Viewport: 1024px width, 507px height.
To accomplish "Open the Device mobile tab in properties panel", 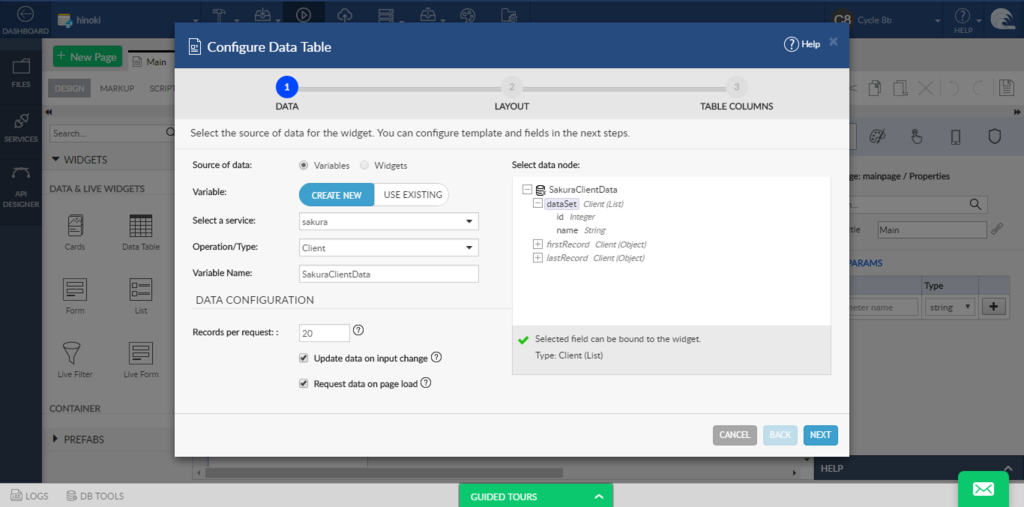I will point(955,137).
